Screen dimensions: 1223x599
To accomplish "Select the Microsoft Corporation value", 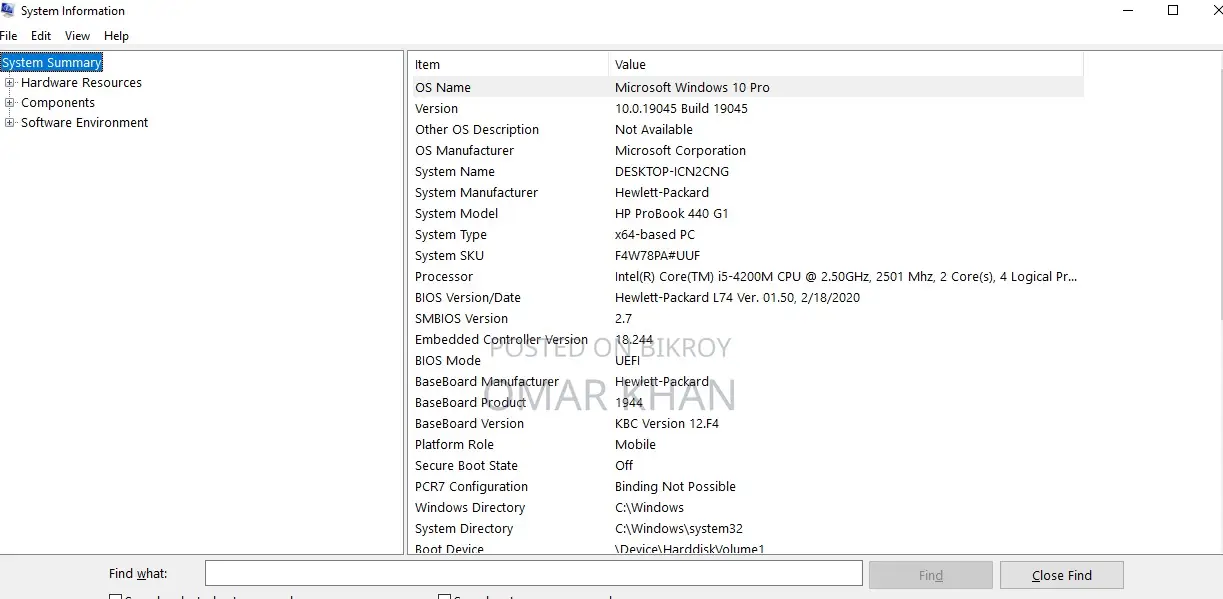I will 680,151.
